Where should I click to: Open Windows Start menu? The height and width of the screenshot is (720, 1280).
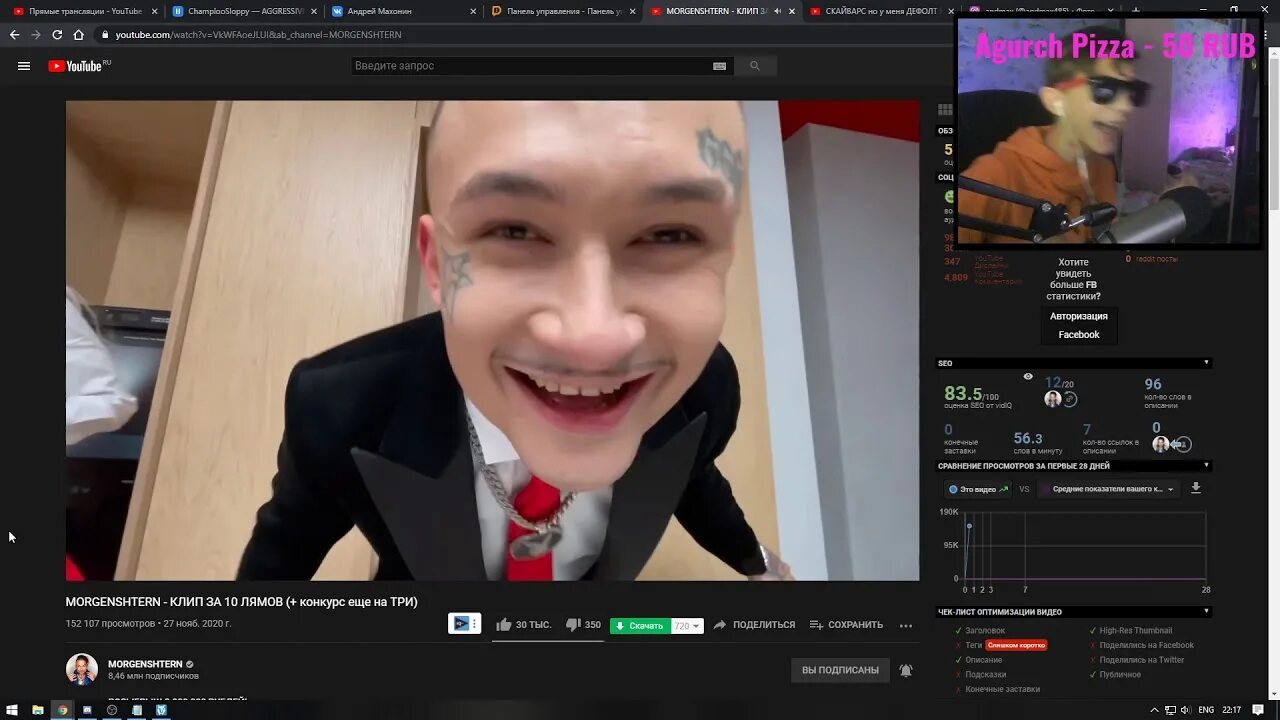click(x=12, y=710)
